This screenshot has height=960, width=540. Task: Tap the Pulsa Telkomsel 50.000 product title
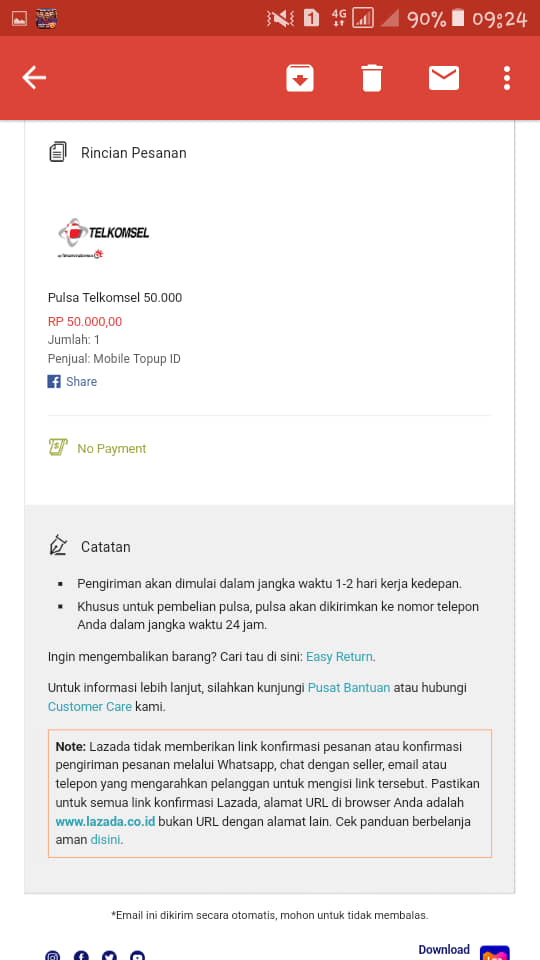point(115,298)
